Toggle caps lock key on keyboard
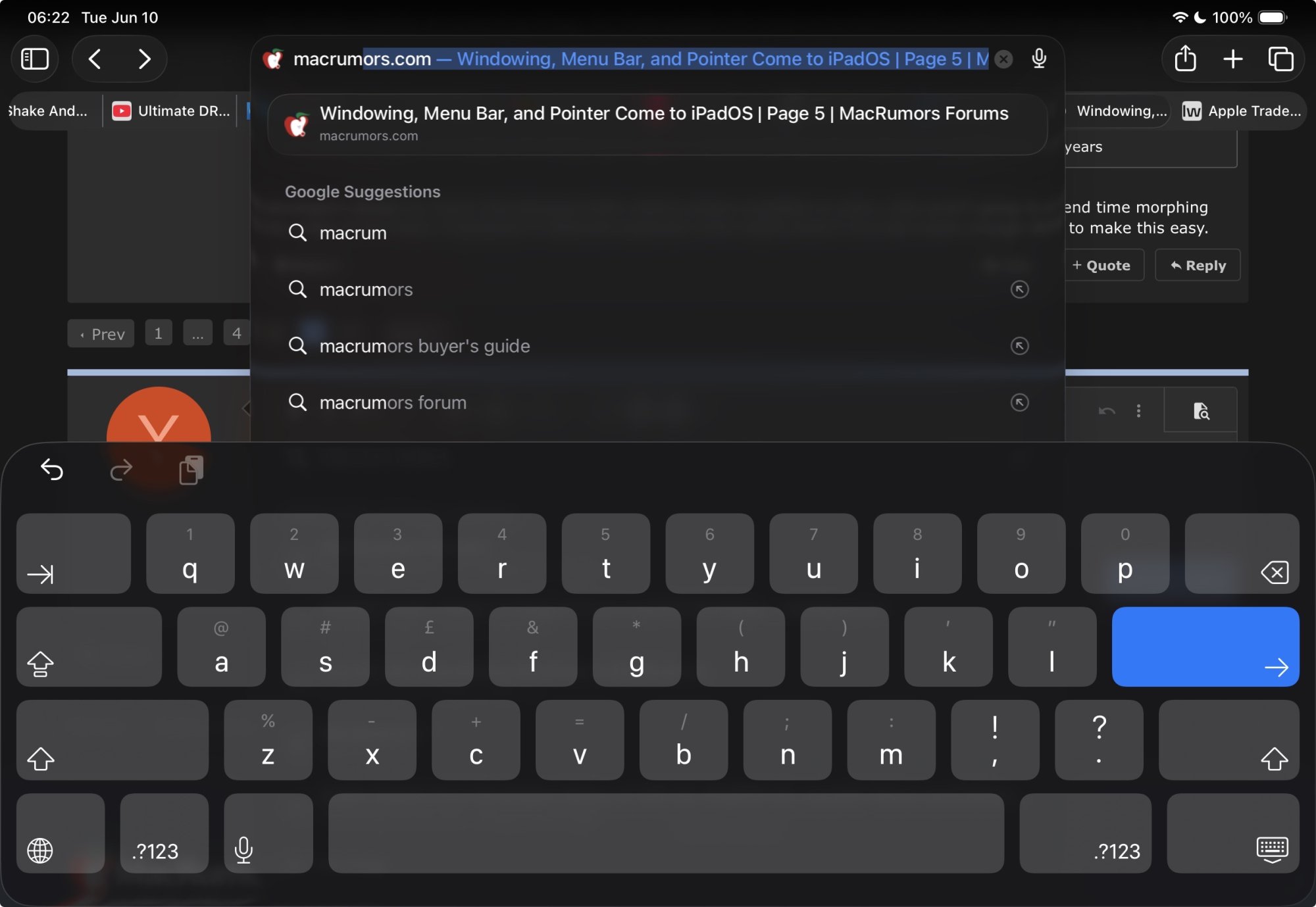Image resolution: width=1316 pixels, height=907 pixels. (89, 647)
